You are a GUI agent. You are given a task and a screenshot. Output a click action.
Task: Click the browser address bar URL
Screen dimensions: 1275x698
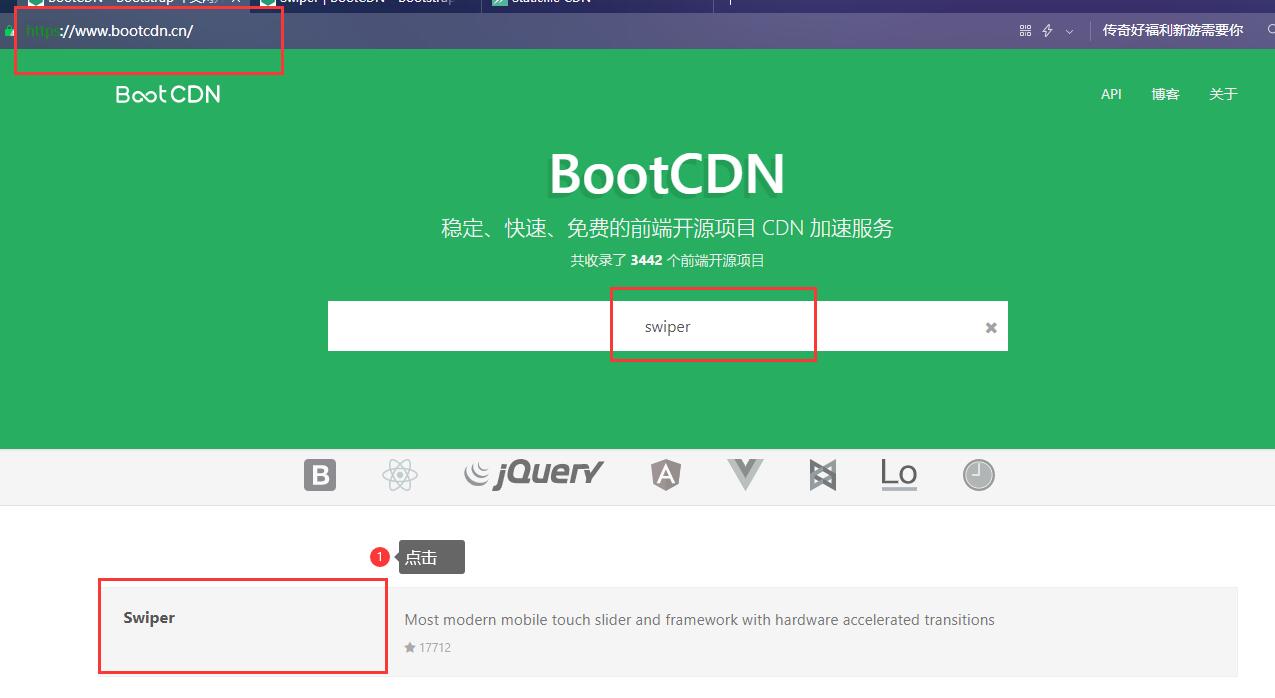(110, 31)
